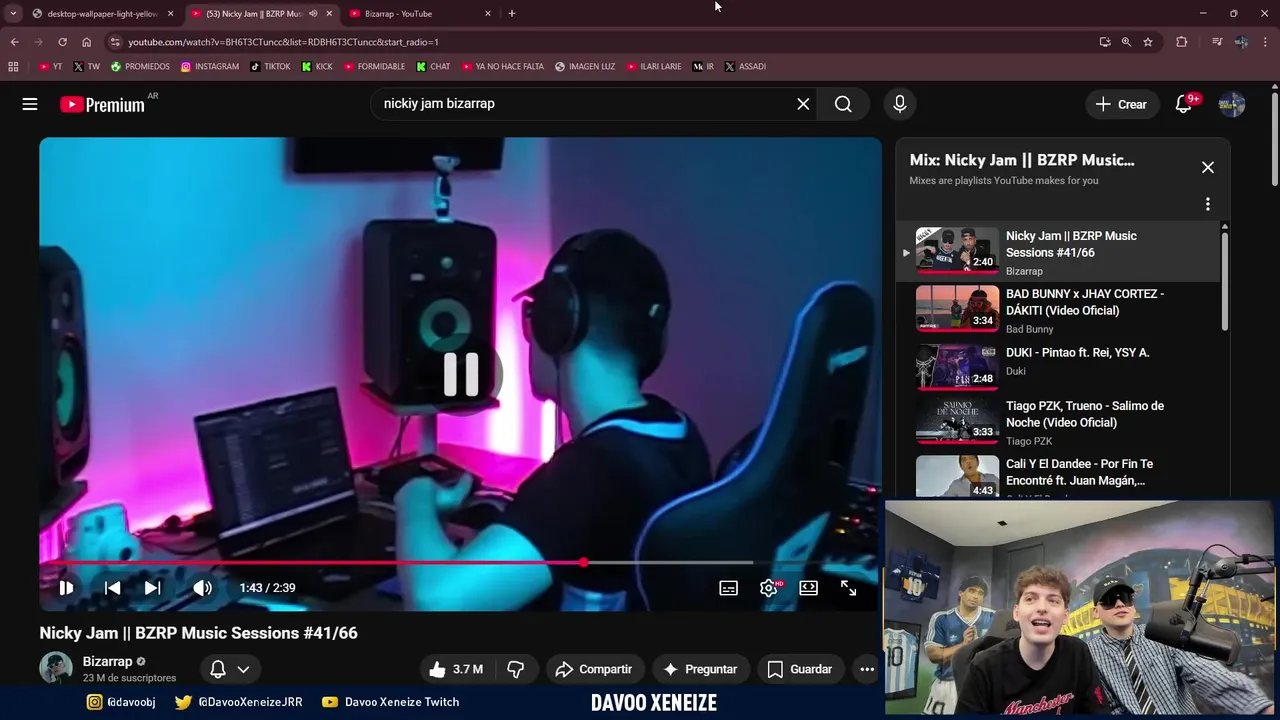Open the CHAT bookmark
1280x720 pixels.
pyautogui.click(x=434, y=67)
